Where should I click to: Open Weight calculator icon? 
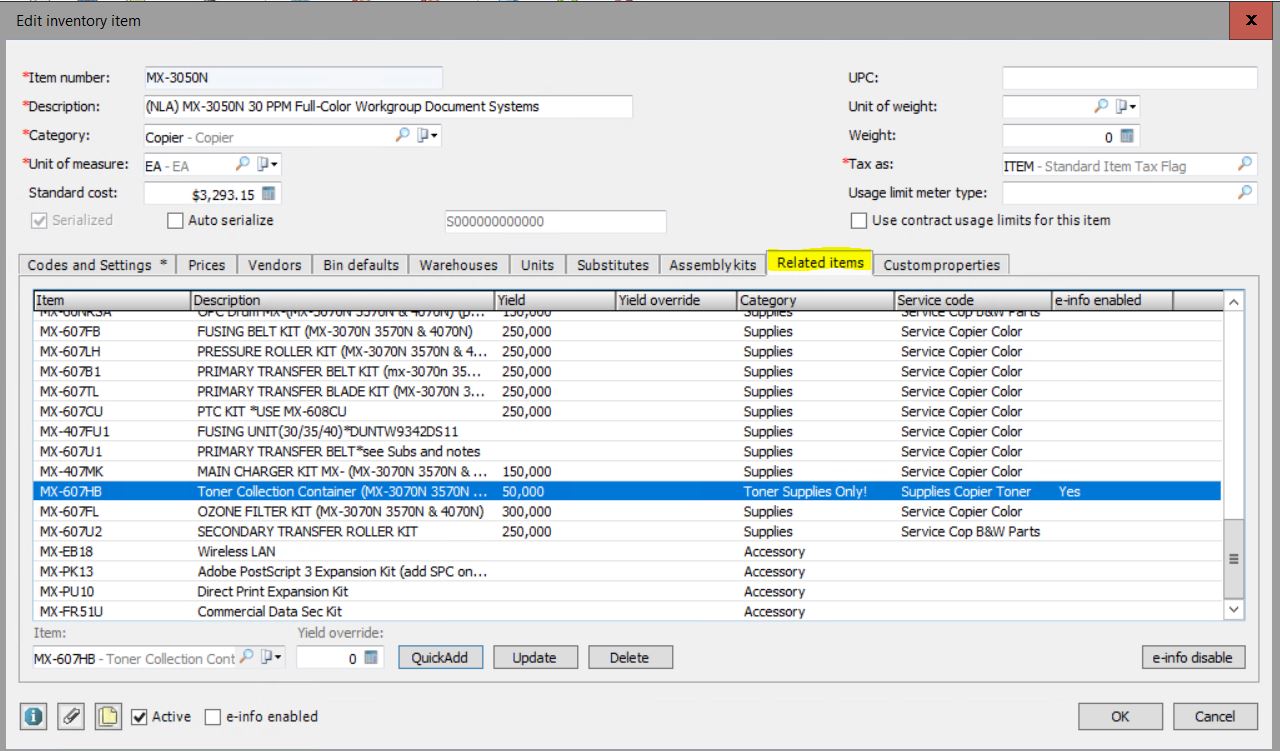1127,136
